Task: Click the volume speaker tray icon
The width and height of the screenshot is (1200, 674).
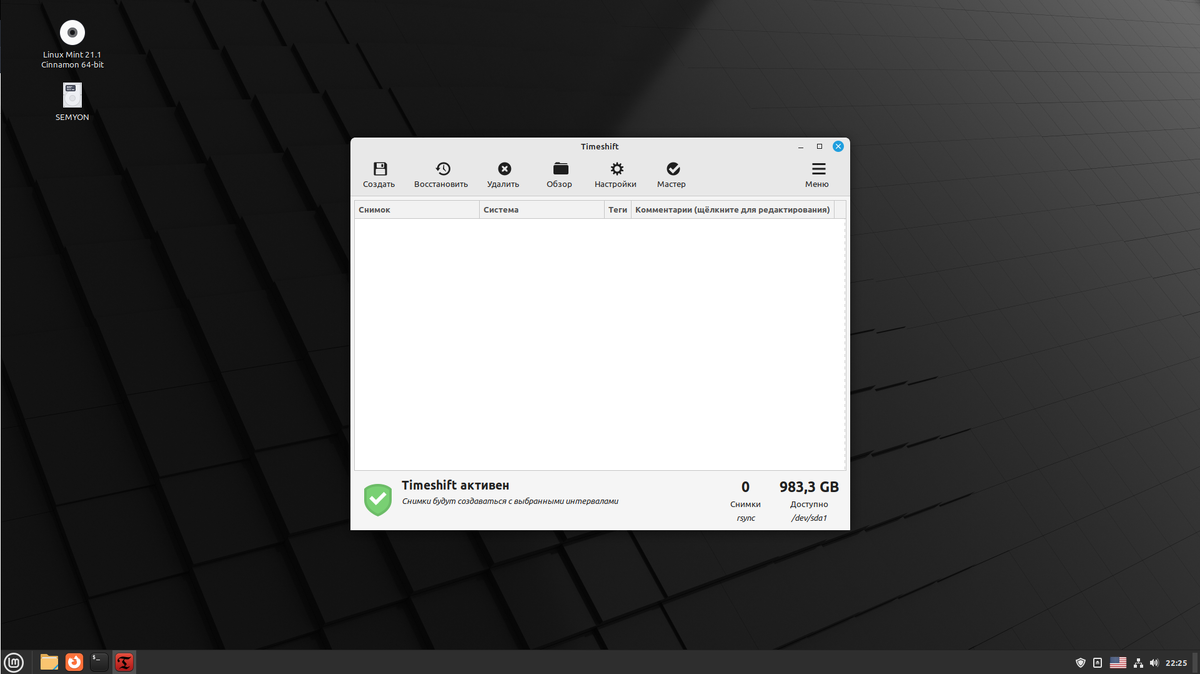Action: (x=1154, y=663)
